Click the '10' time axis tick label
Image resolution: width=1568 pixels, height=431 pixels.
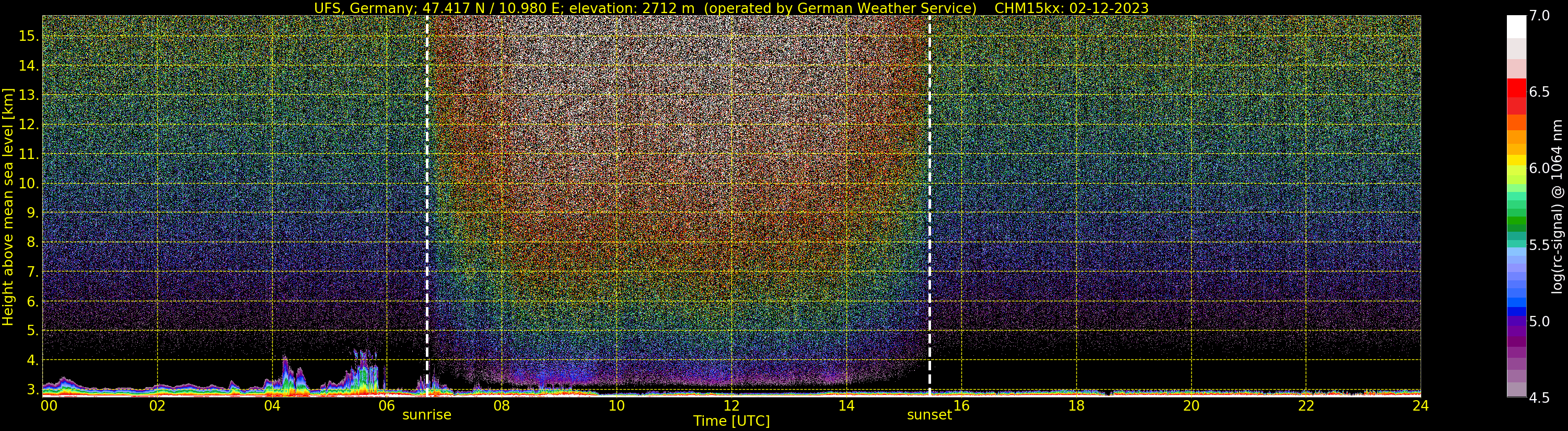point(617,405)
